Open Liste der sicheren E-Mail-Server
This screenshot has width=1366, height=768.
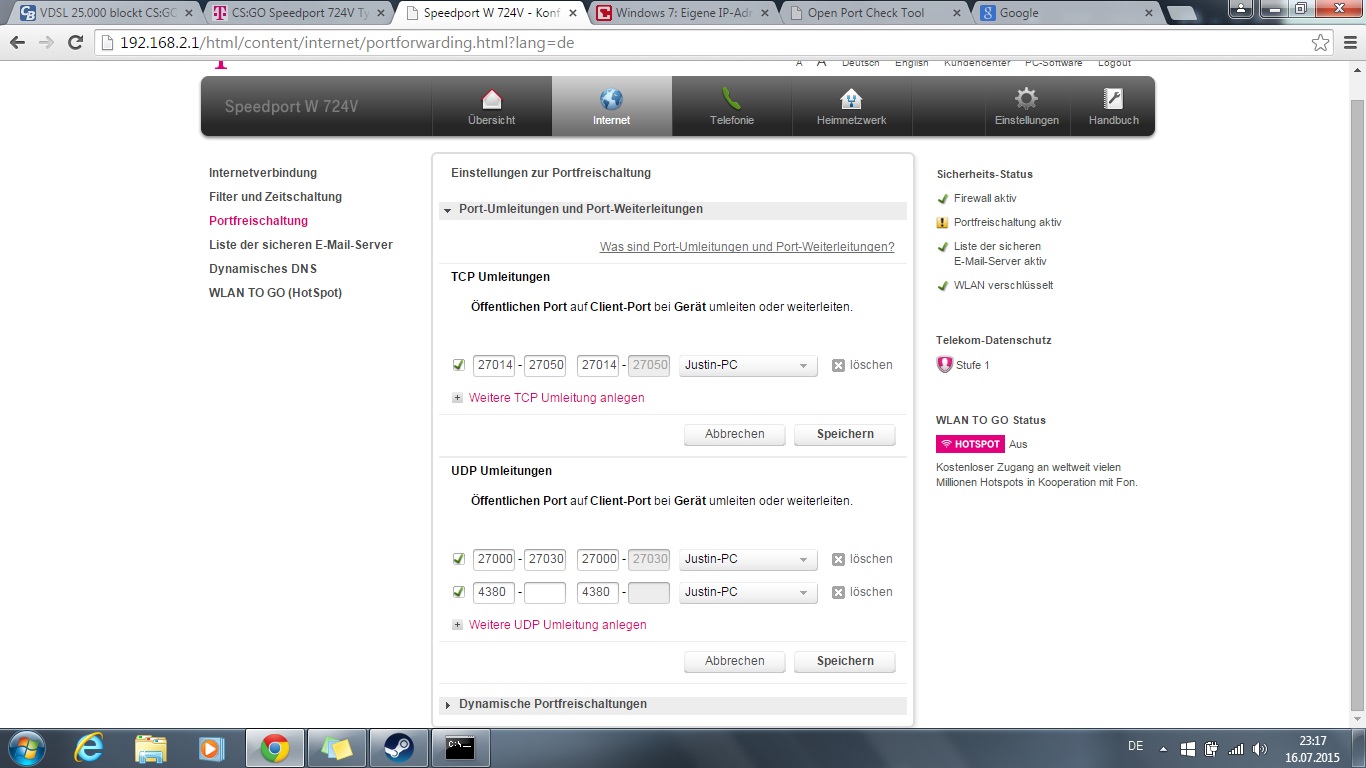(301, 245)
